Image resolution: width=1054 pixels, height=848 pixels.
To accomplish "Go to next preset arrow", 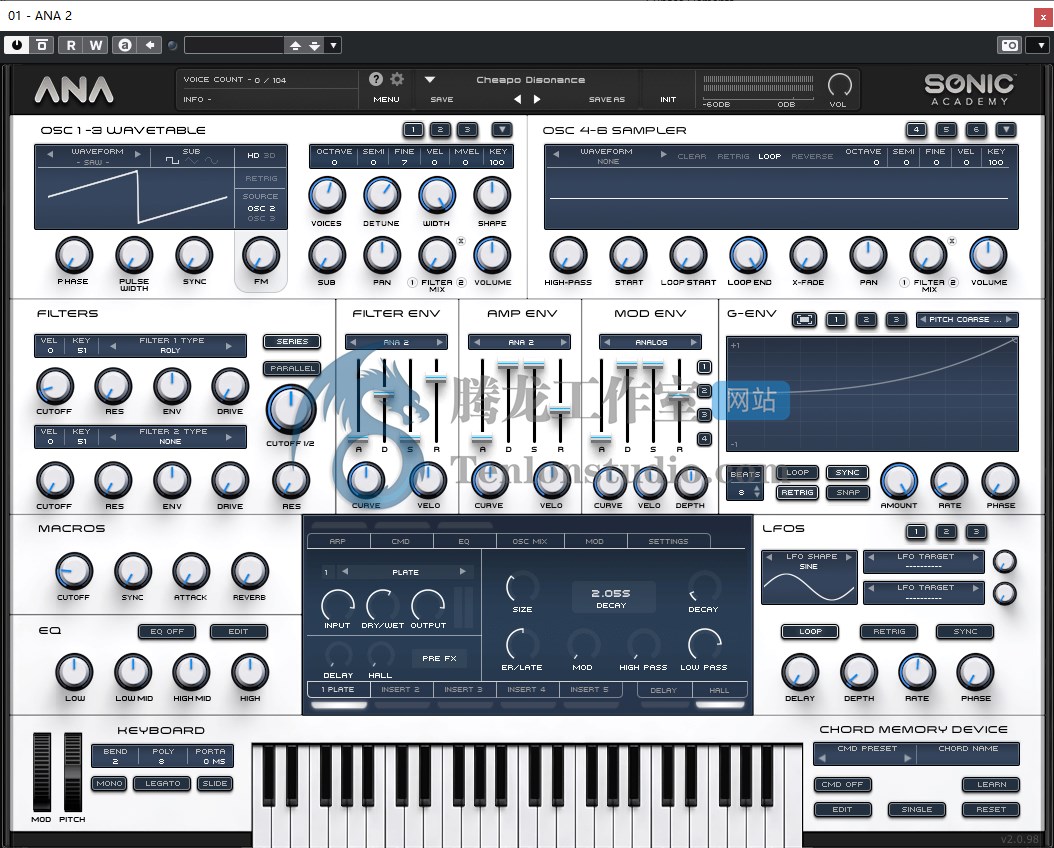I will pyautogui.click(x=537, y=99).
